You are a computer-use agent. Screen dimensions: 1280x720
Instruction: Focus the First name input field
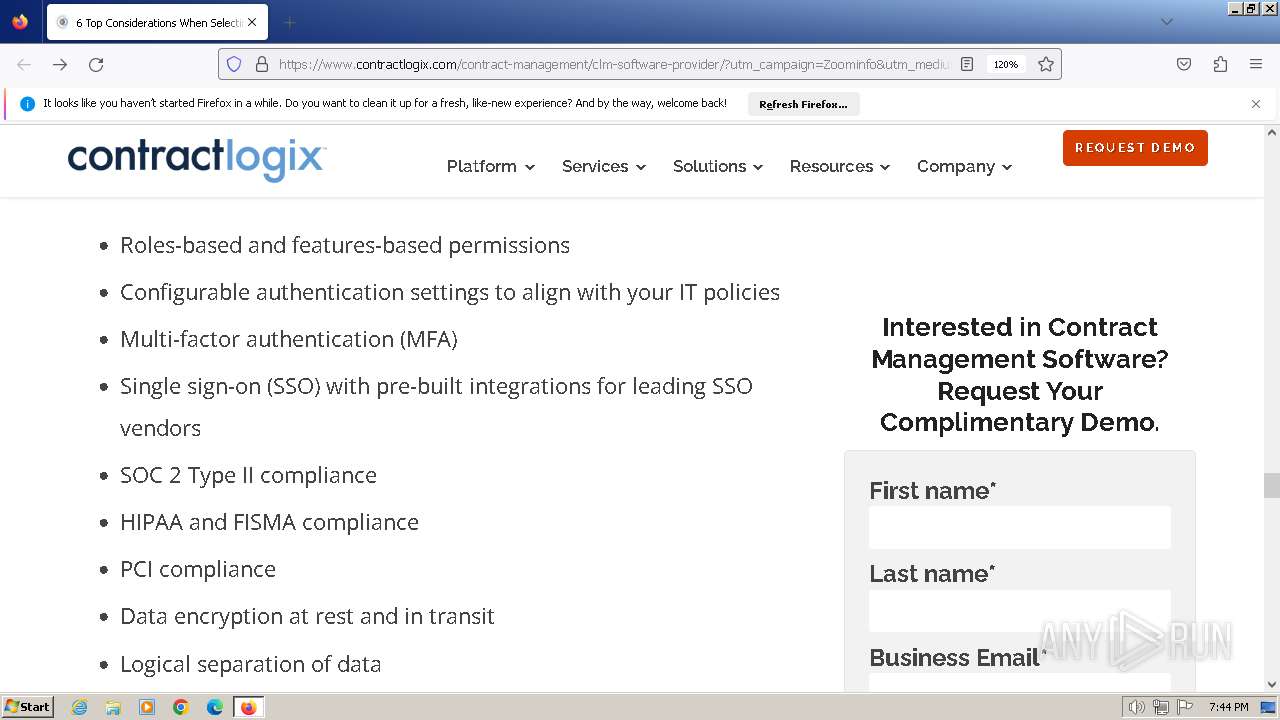click(1020, 527)
